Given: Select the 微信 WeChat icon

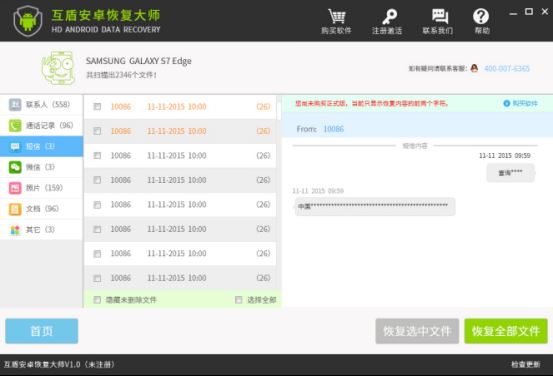Looking at the screenshot, I should point(15,167).
